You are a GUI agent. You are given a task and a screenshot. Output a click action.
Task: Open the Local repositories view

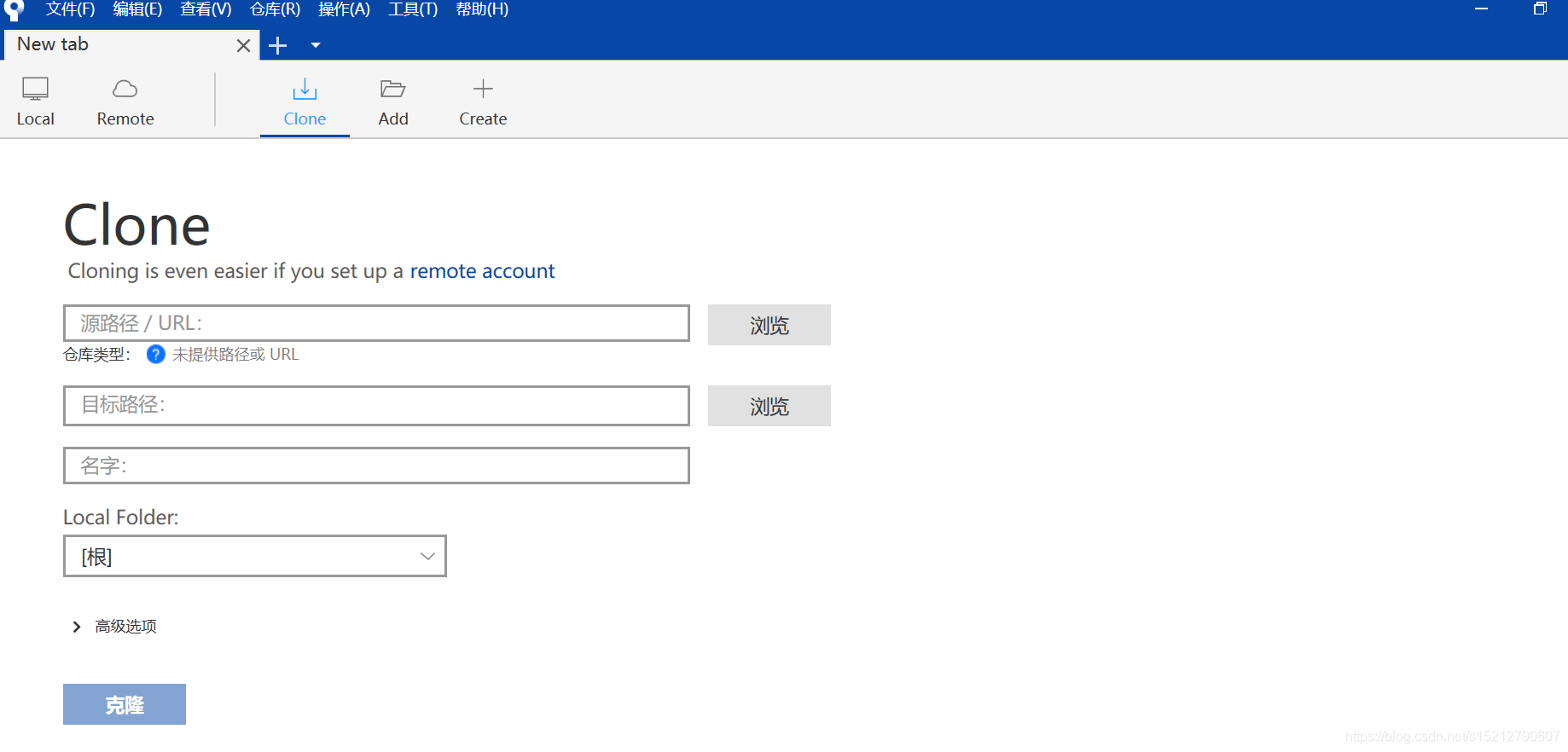pyautogui.click(x=35, y=101)
